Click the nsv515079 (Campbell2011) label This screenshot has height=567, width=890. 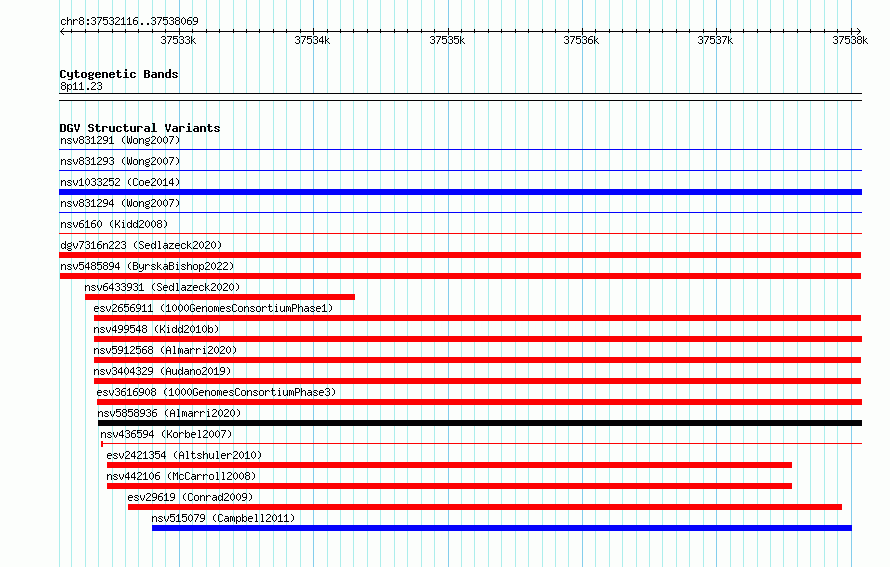223,518
